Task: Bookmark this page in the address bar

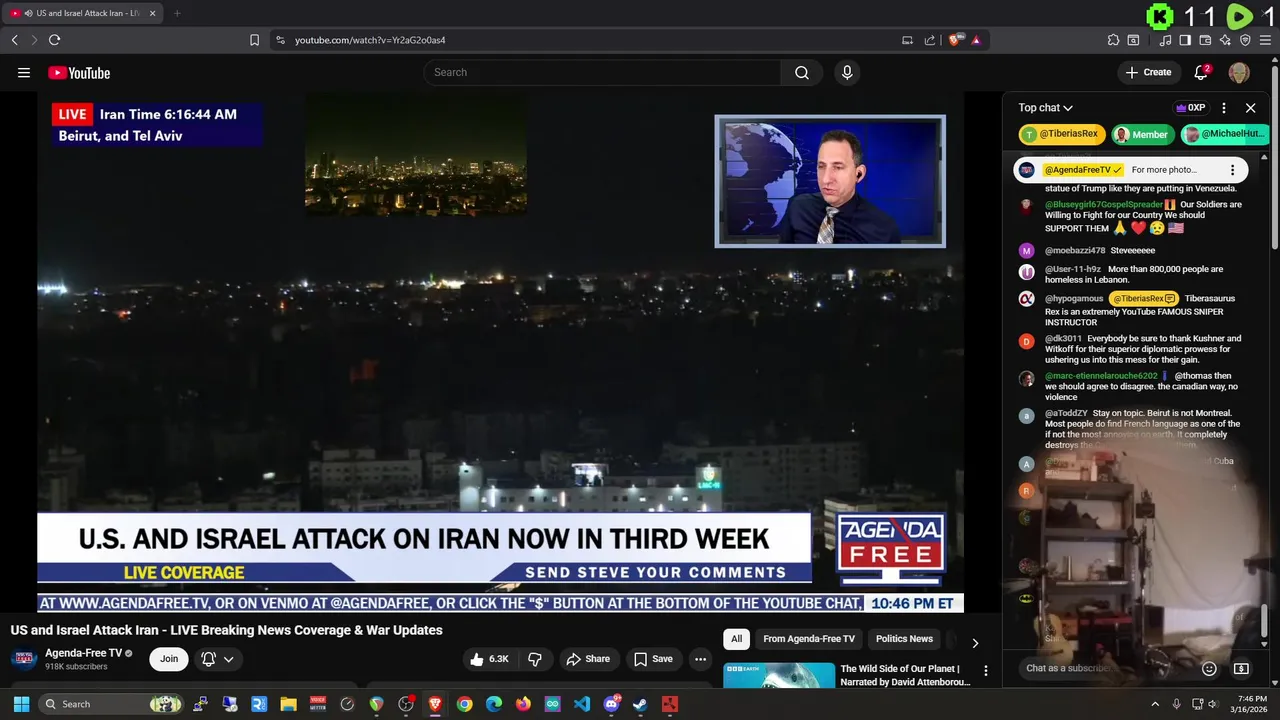Action: pyautogui.click(x=254, y=40)
